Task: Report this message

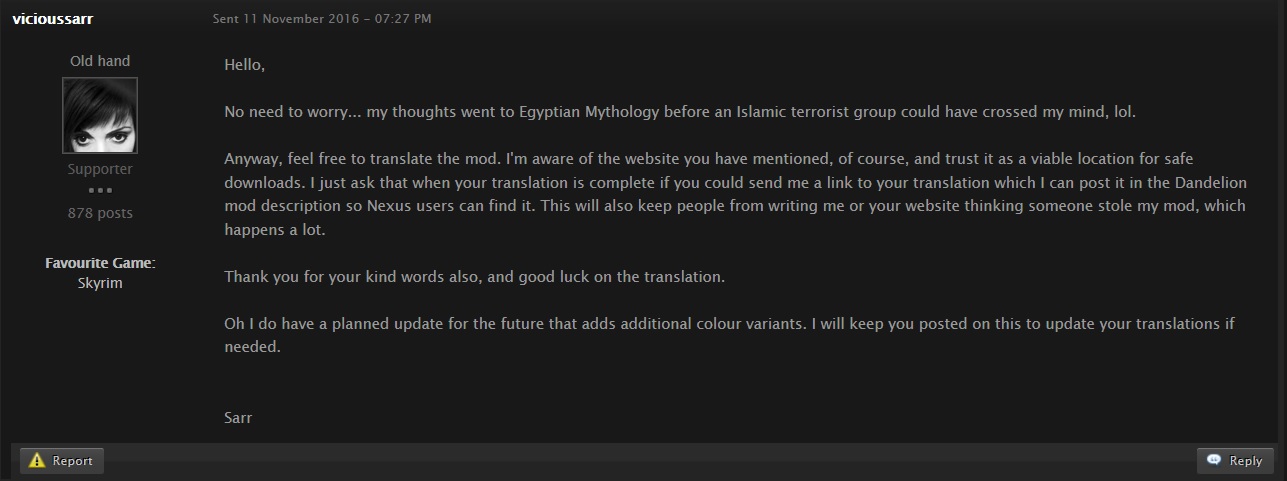Action: pyautogui.click(x=62, y=461)
